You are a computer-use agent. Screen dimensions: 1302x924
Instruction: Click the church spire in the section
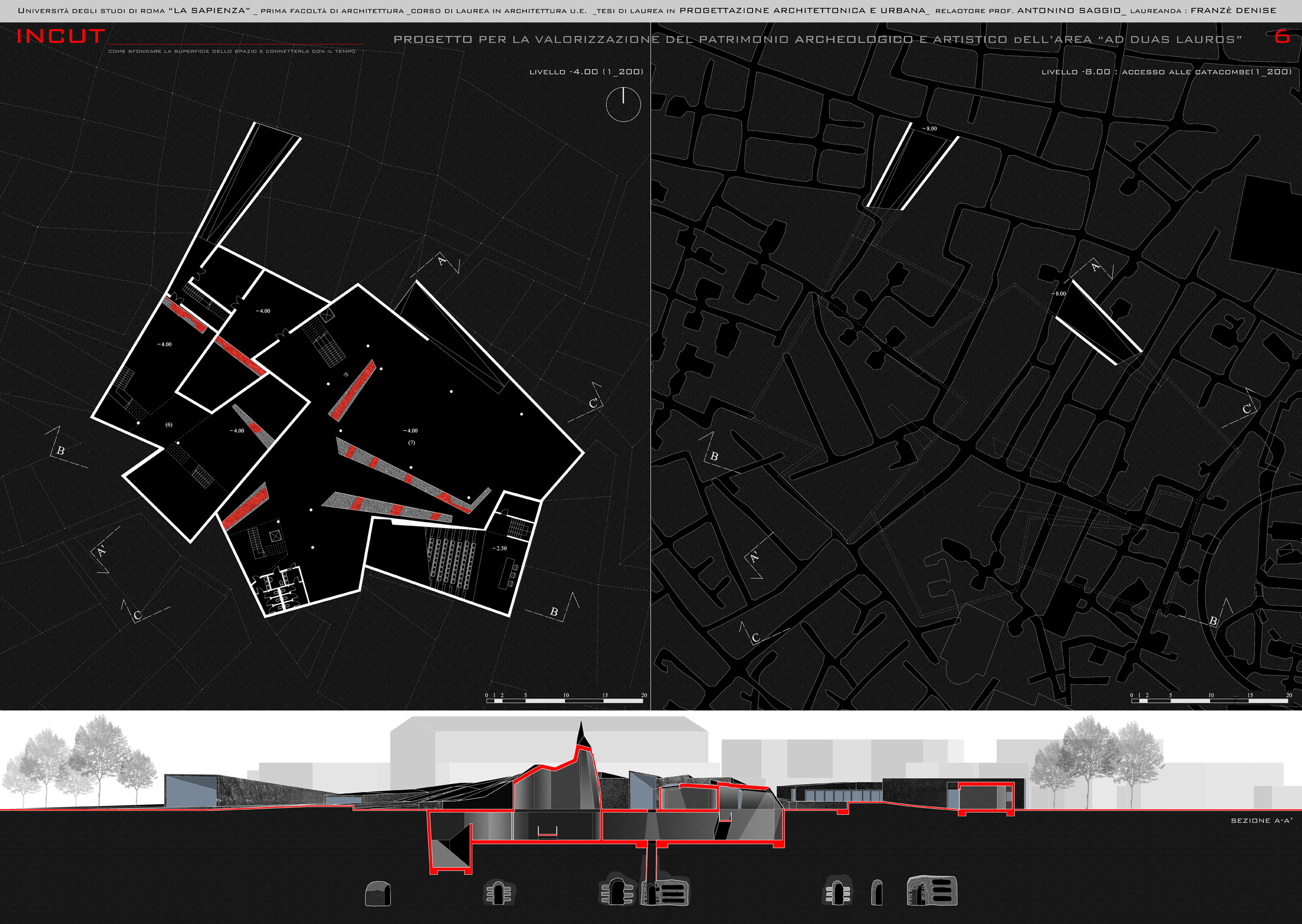581,735
